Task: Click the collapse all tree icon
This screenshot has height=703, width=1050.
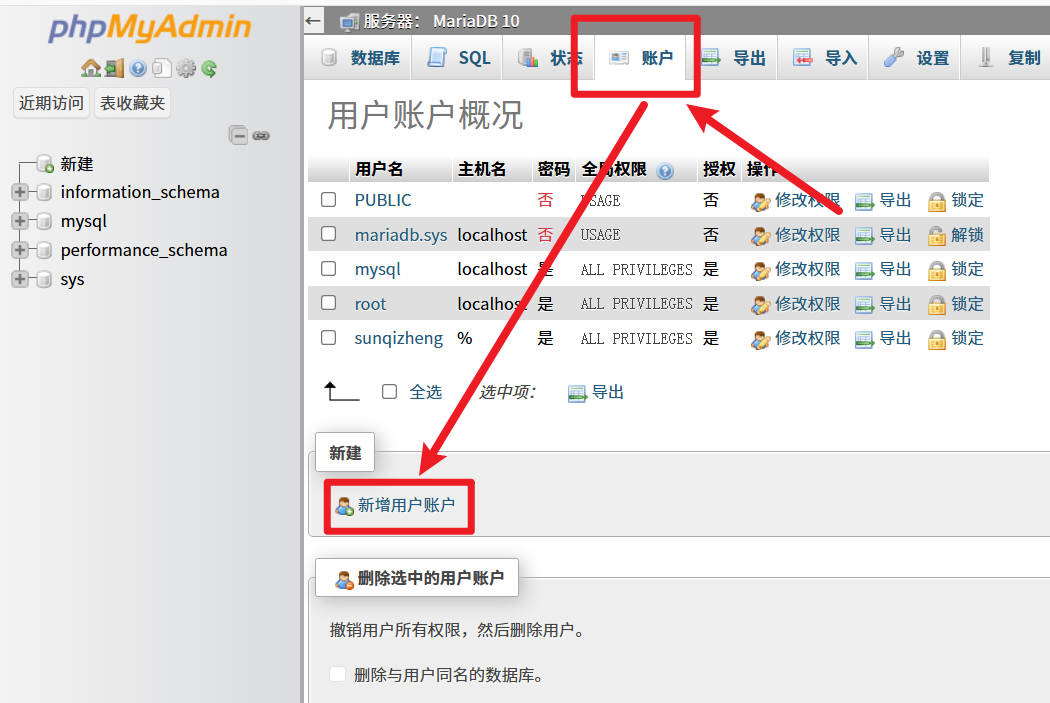Action: pyautogui.click(x=238, y=135)
